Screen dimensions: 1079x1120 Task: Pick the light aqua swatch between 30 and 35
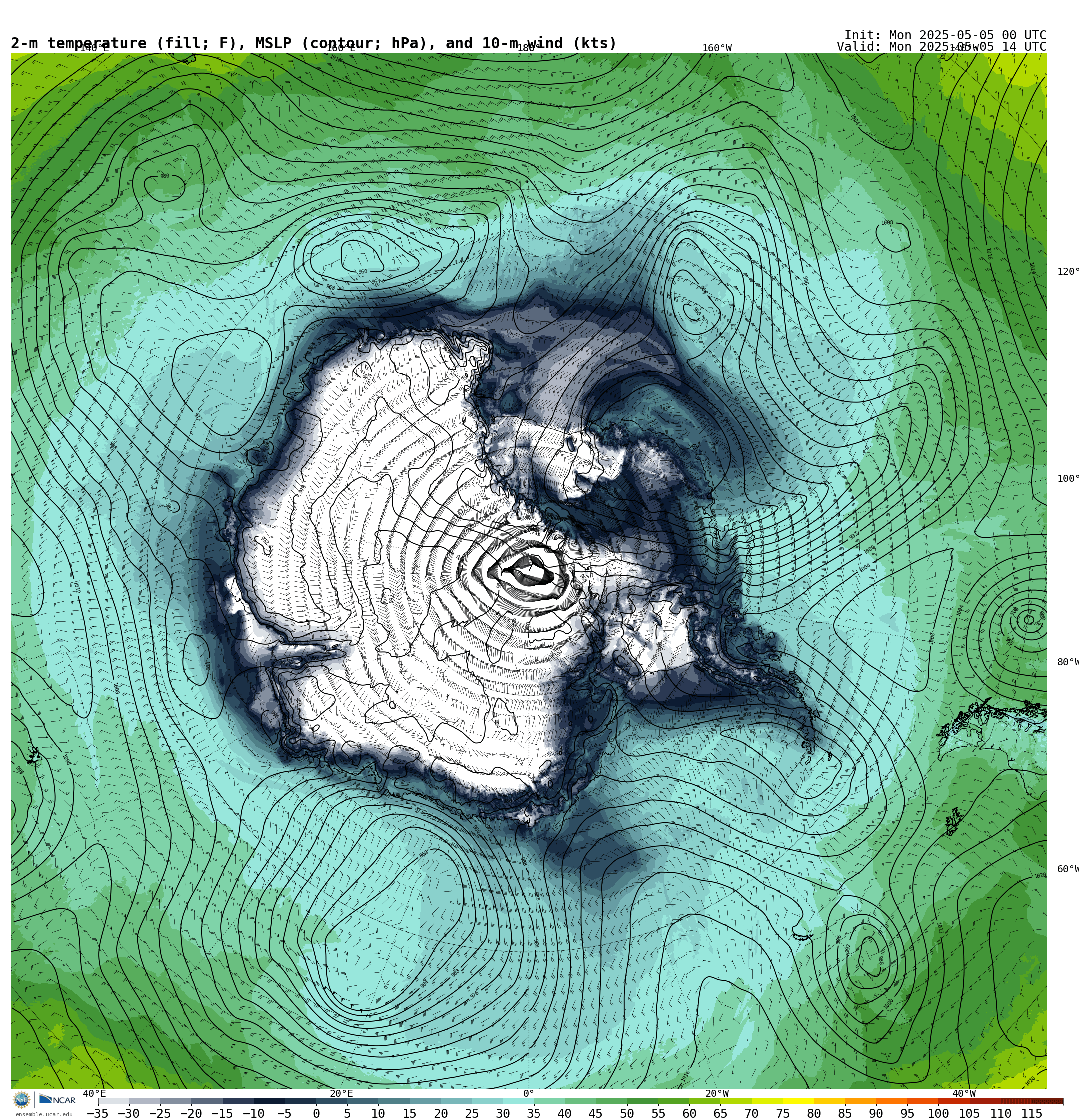(518, 1101)
